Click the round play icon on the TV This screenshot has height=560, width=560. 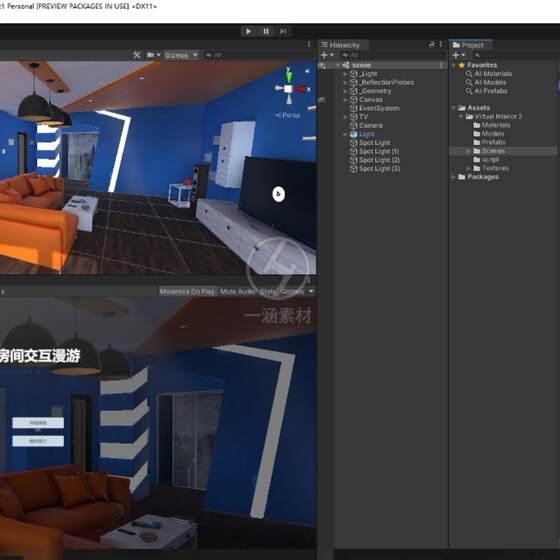(279, 194)
